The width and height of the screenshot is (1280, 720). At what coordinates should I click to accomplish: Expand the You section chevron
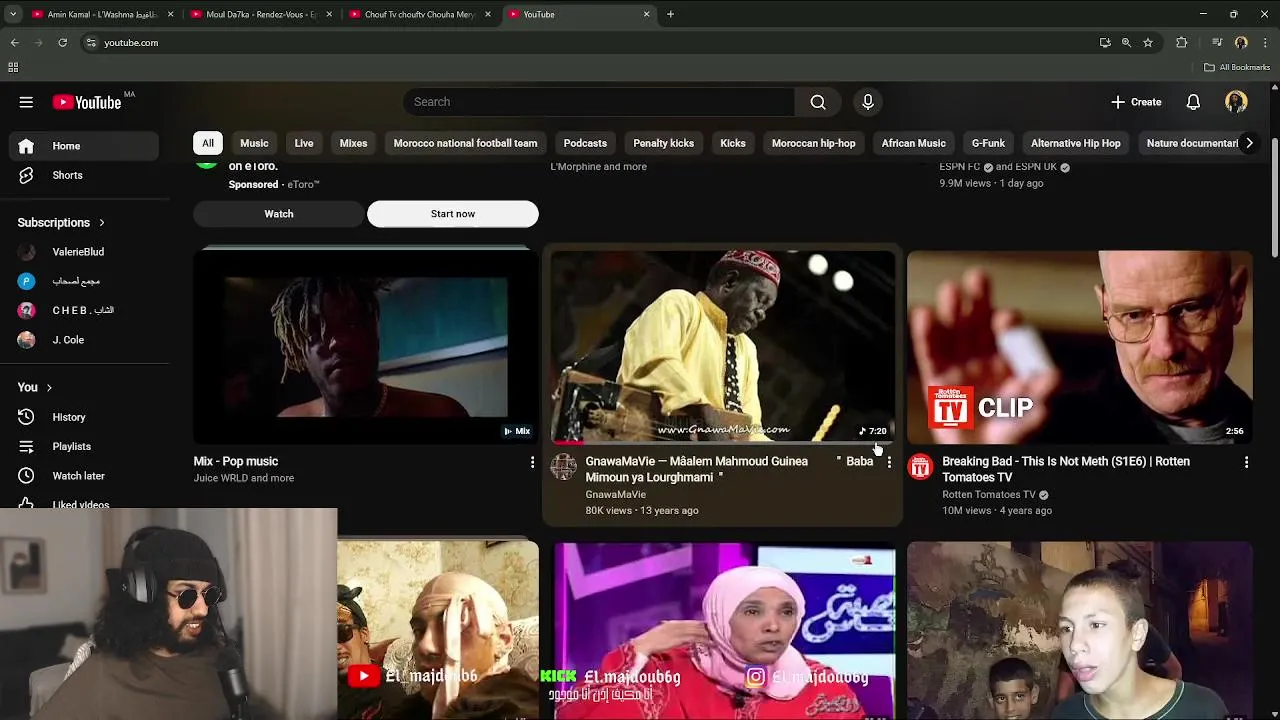coord(48,387)
